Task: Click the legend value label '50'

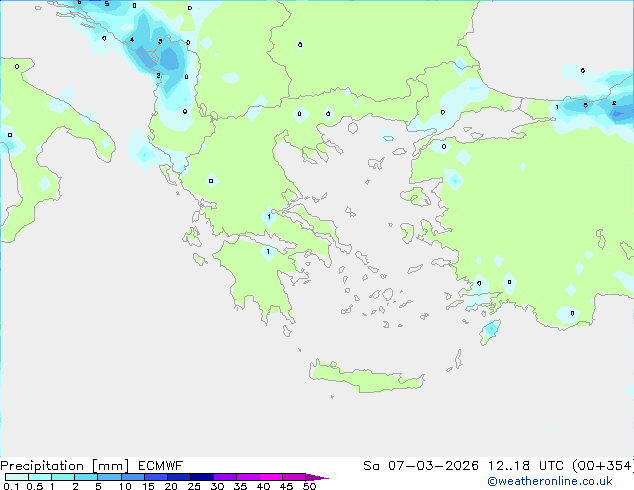Action: click(309, 486)
